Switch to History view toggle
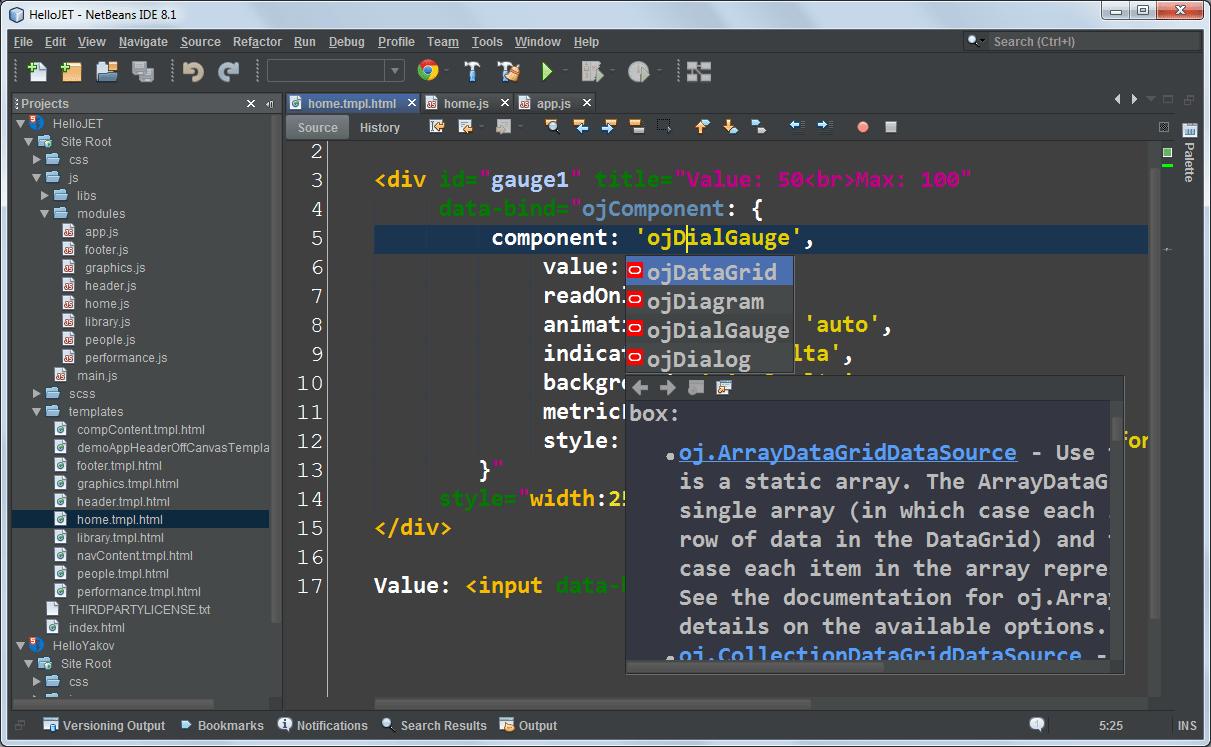The image size is (1211, 747). tap(379, 127)
